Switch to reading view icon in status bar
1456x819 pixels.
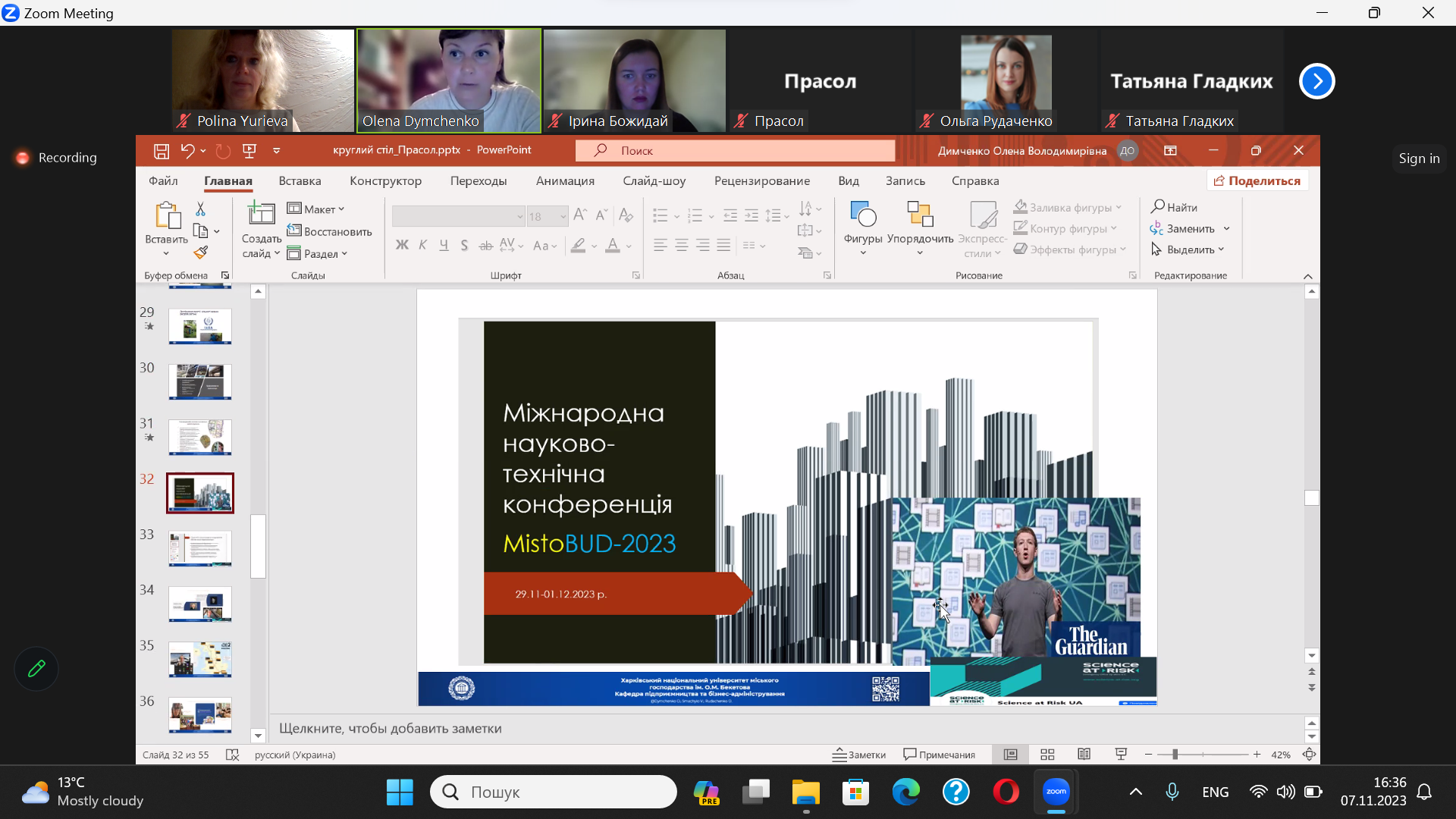1084,755
